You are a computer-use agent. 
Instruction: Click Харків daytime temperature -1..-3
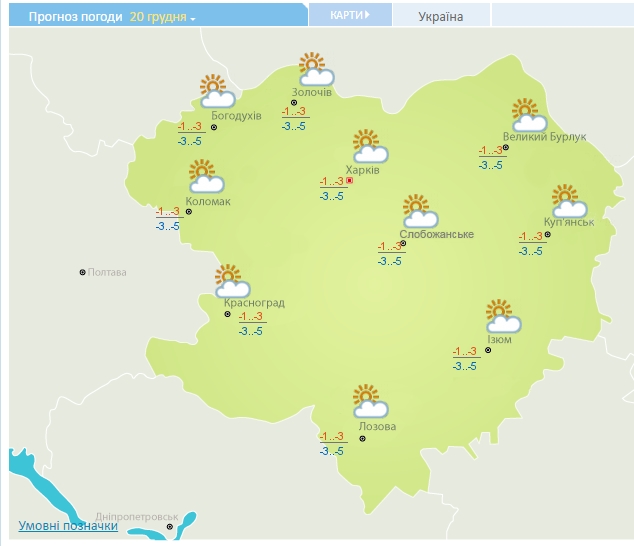(x=332, y=181)
